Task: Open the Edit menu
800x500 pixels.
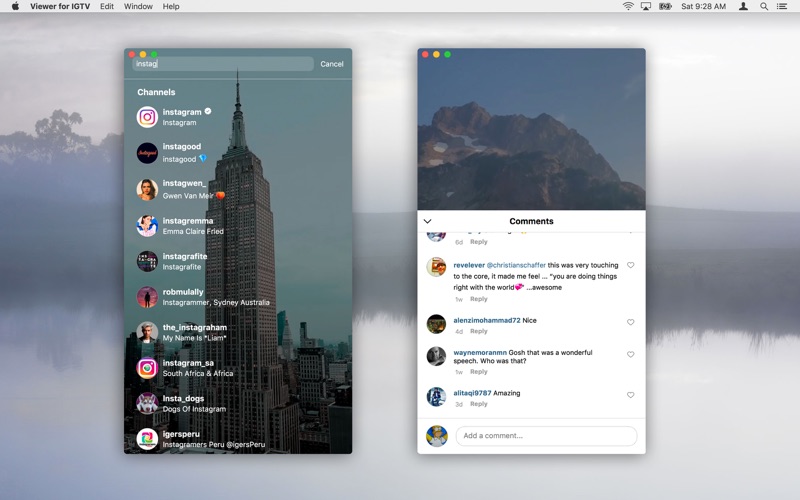Action: pyautogui.click(x=107, y=6)
